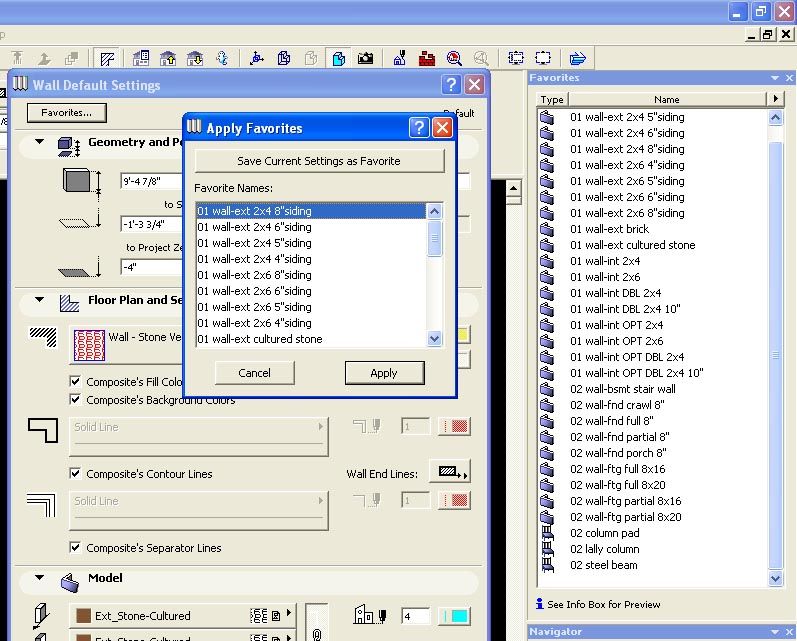Select the '02 steel beam' favorite
This screenshot has height=641, width=797.
(603, 565)
